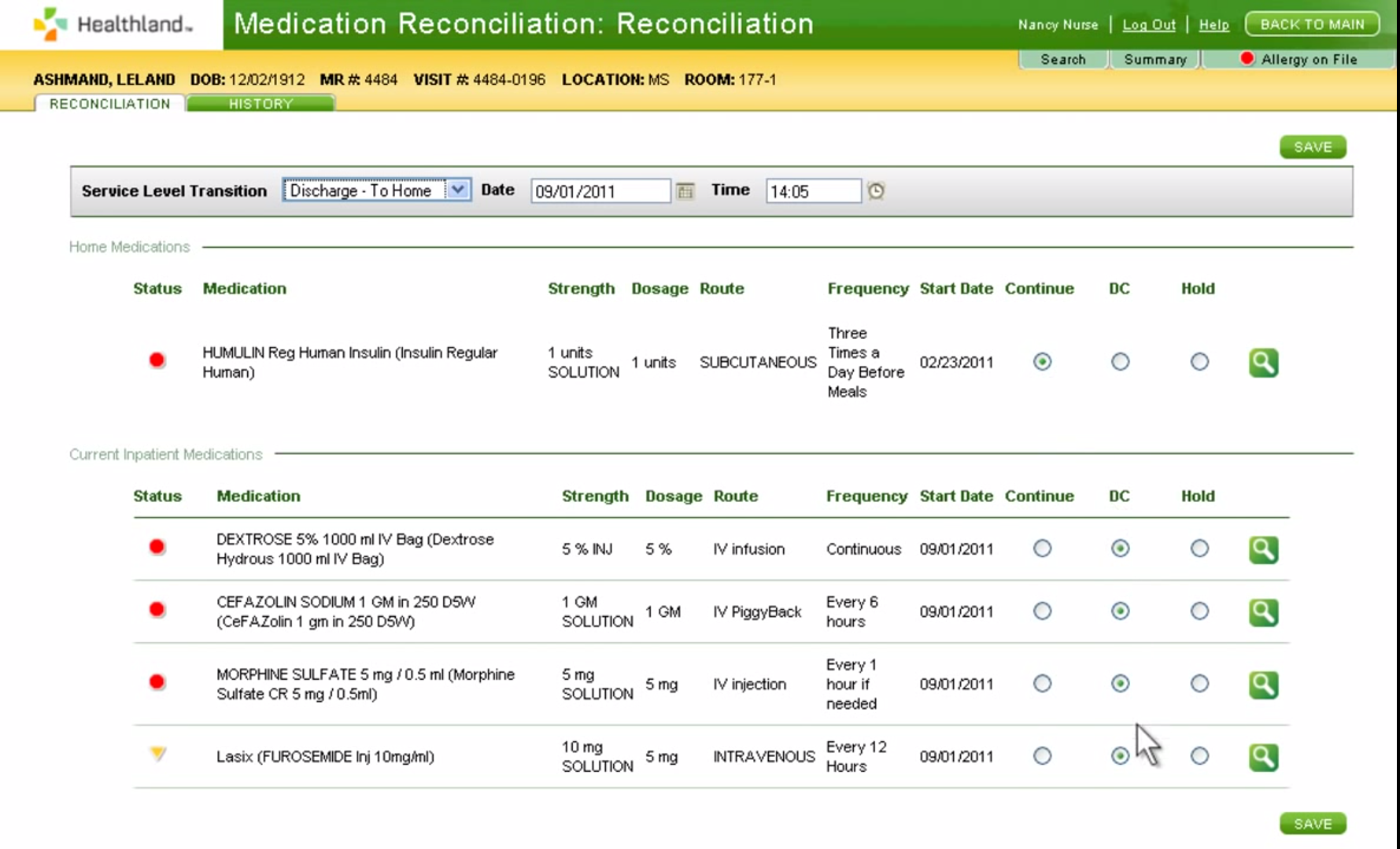
Task: Select Hold for DEXTROSE 5%
Action: 1199,548
